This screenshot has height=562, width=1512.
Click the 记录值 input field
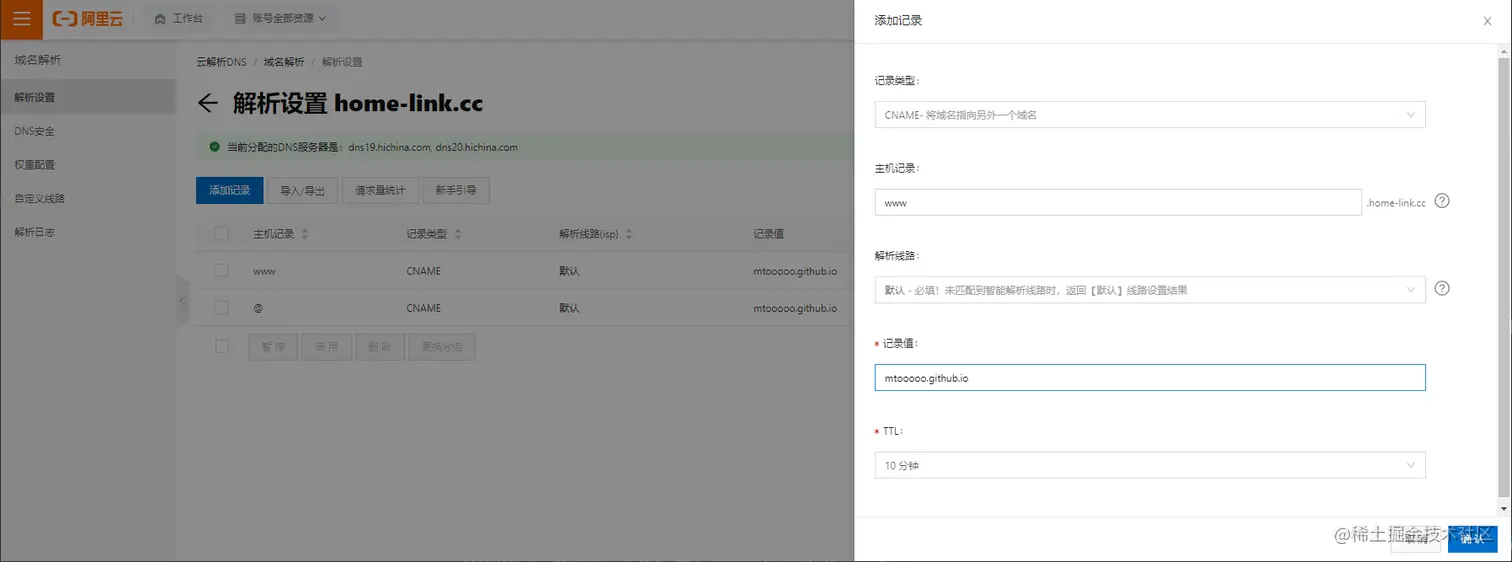point(1150,378)
